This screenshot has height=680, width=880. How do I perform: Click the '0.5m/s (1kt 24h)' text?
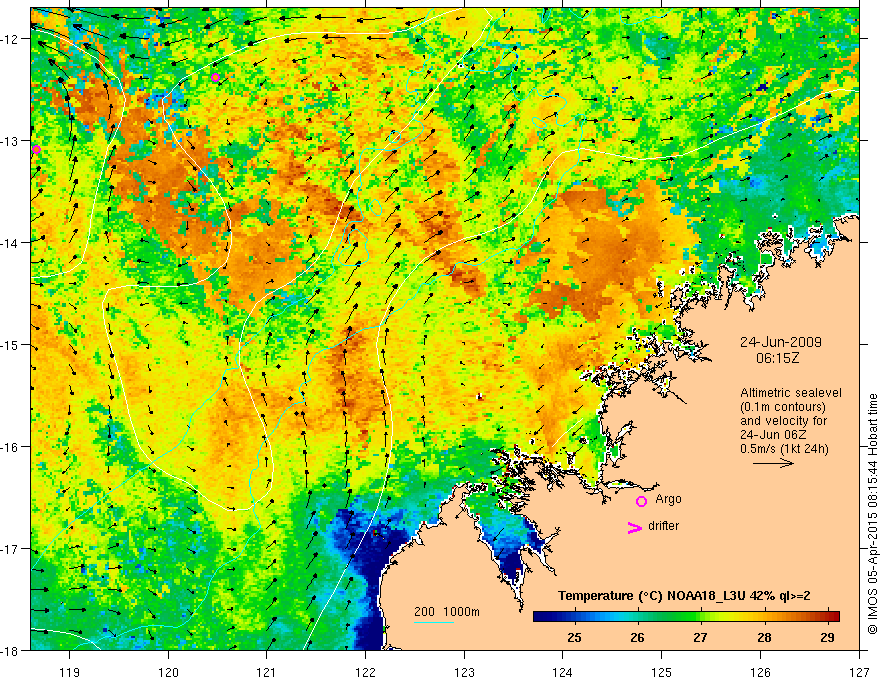784,449
